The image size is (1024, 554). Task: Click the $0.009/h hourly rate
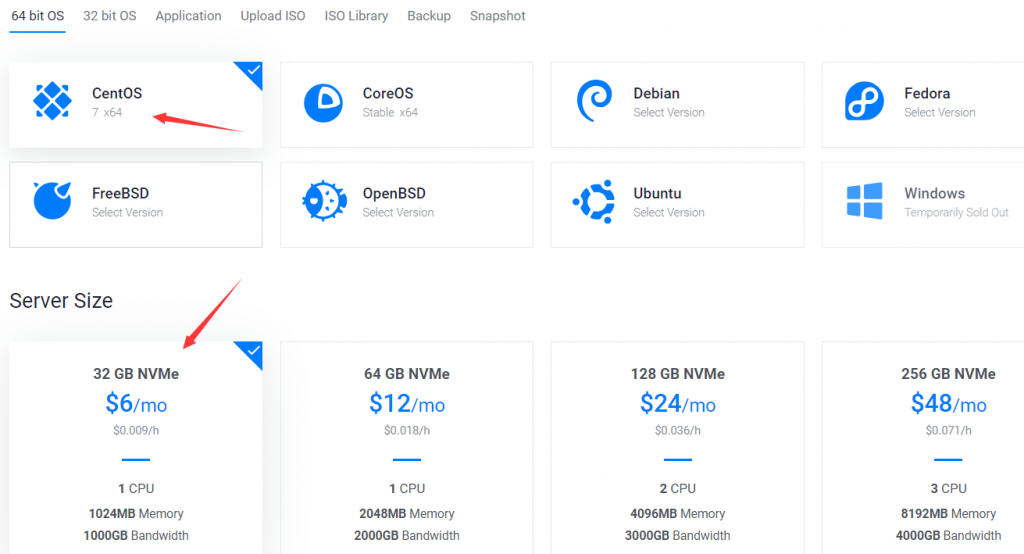click(136, 431)
